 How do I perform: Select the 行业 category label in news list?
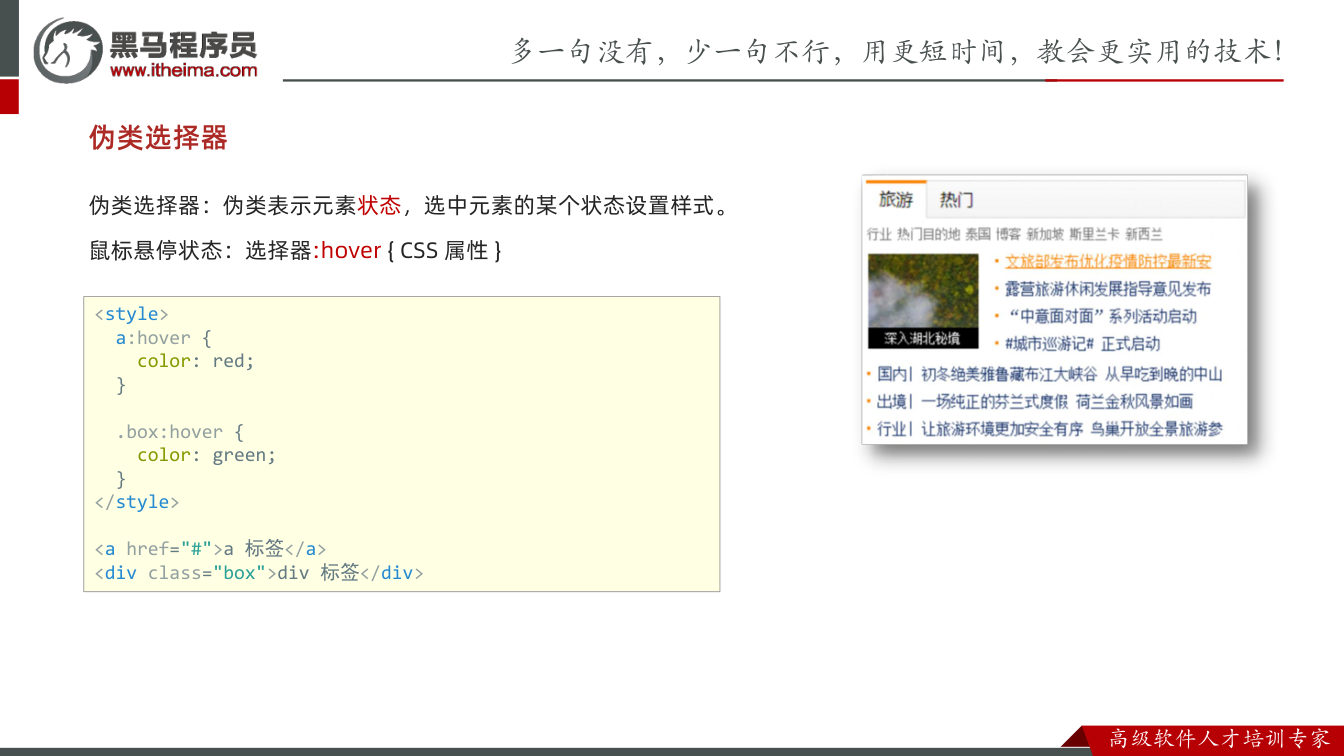tap(892, 429)
